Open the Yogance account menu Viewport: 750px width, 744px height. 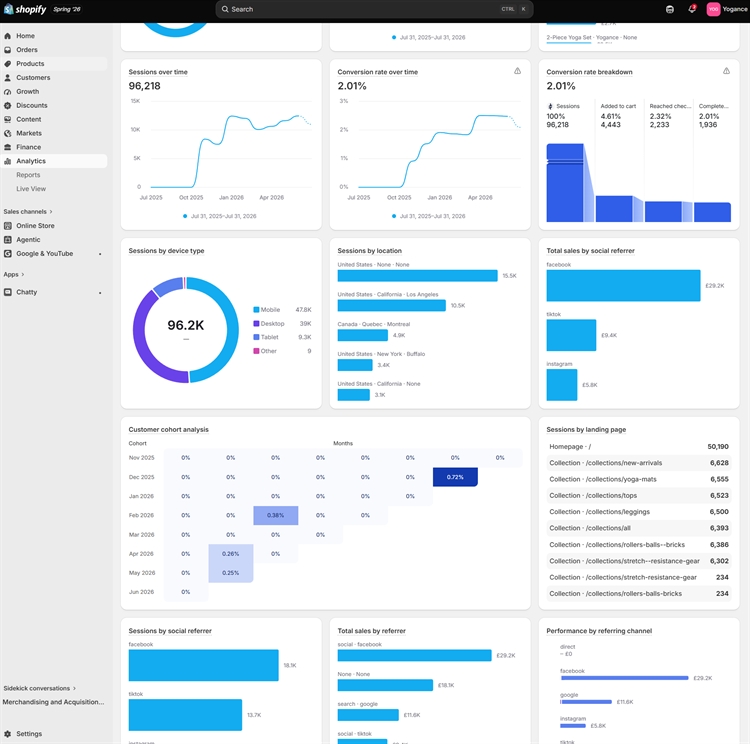pyautogui.click(x=727, y=9)
